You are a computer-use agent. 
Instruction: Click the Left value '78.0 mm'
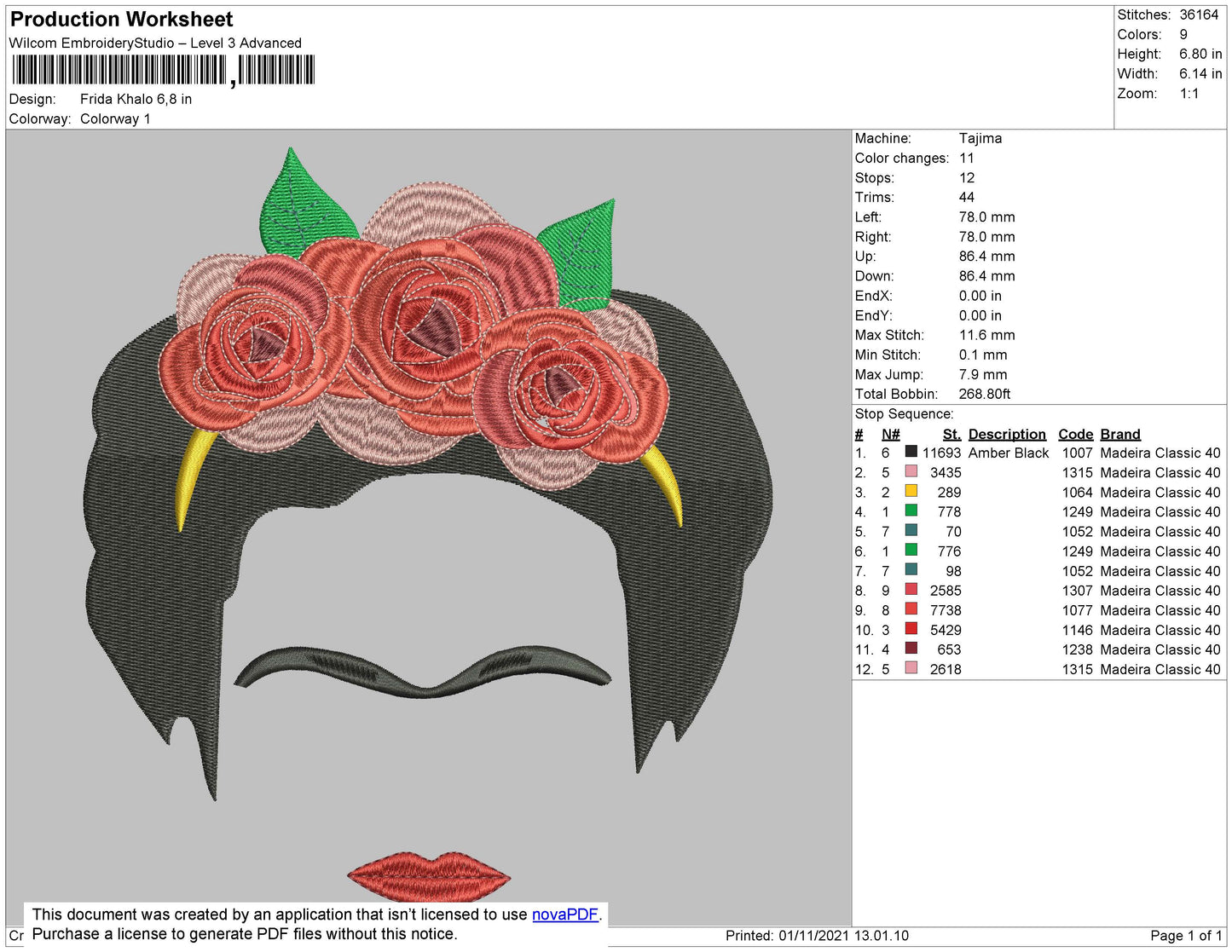tap(987, 216)
